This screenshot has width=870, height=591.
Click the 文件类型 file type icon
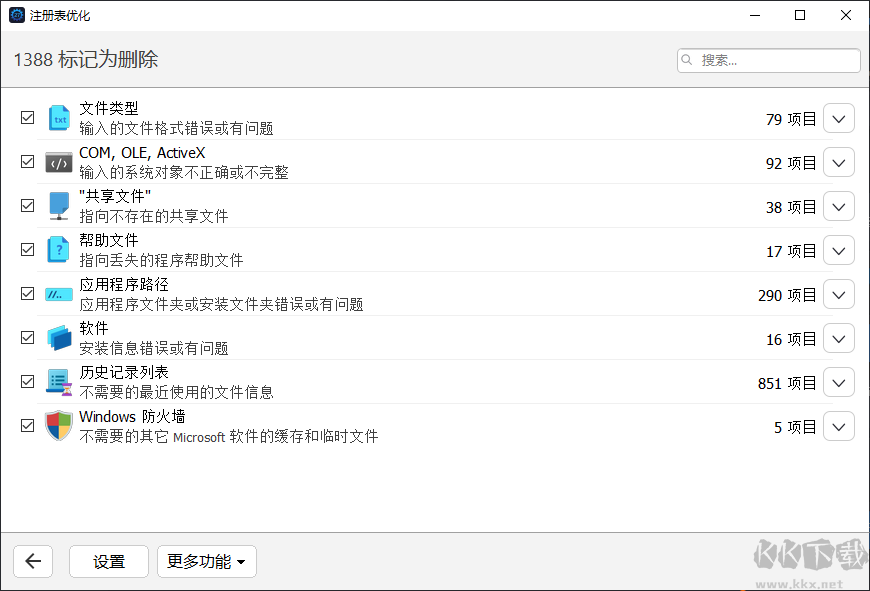59,117
